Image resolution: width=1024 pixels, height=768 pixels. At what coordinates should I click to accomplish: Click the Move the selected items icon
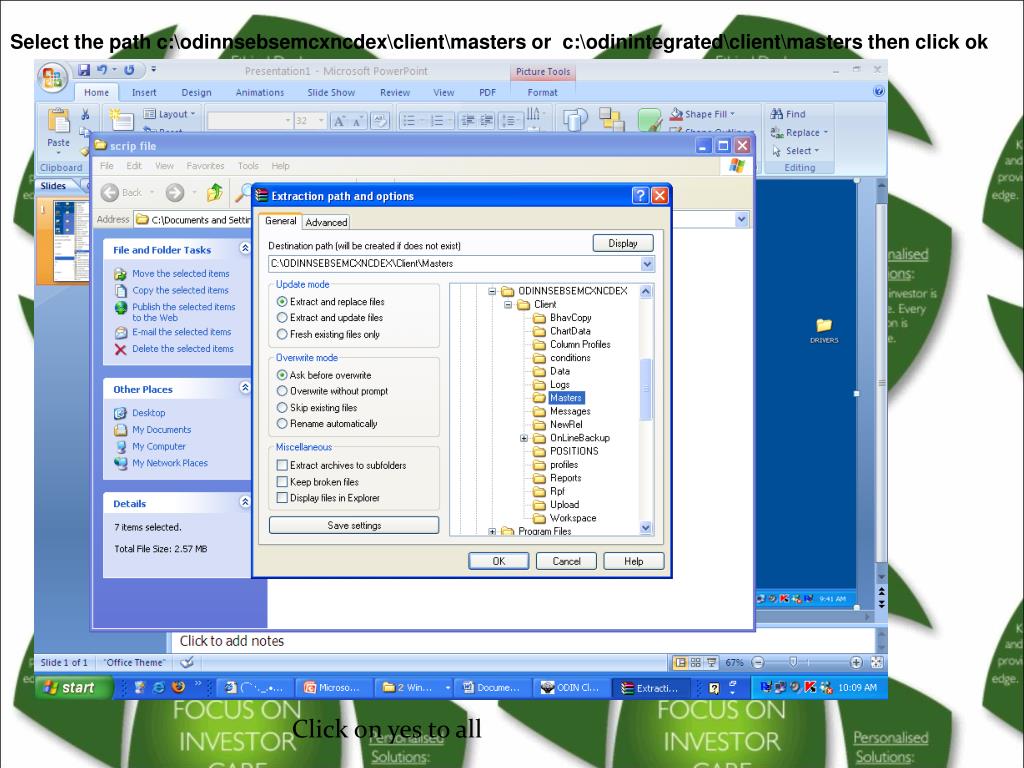(x=121, y=274)
